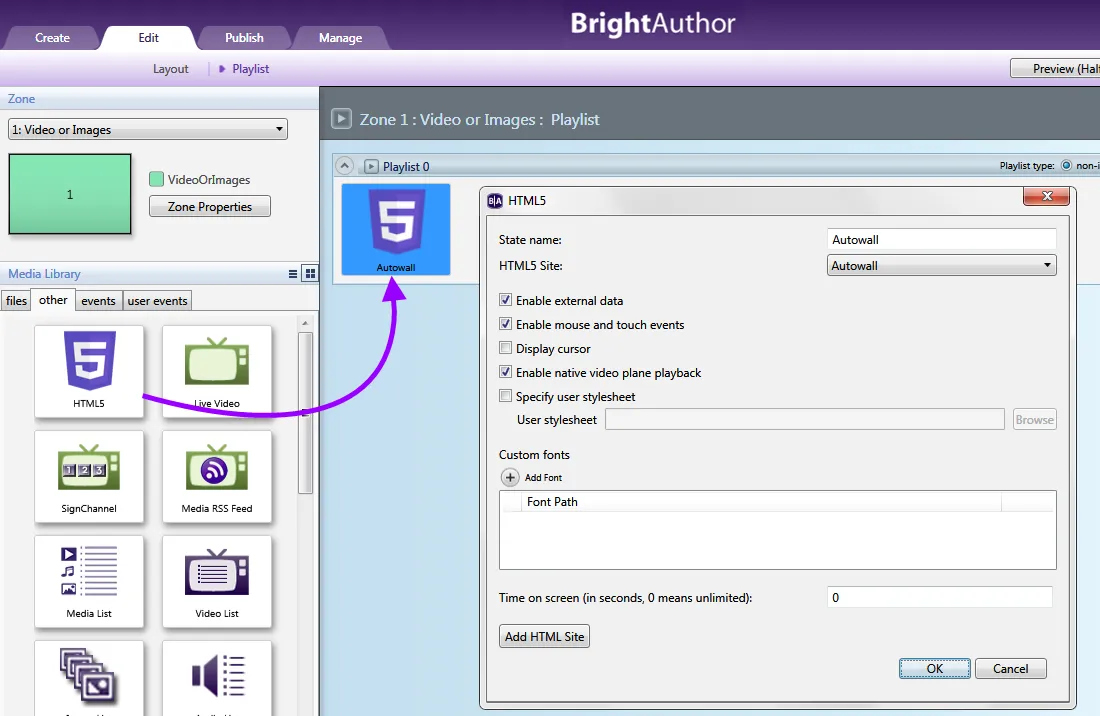The height and width of the screenshot is (716, 1100).
Task: Pick the Media RSS Feed item
Action: pyautogui.click(x=217, y=477)
